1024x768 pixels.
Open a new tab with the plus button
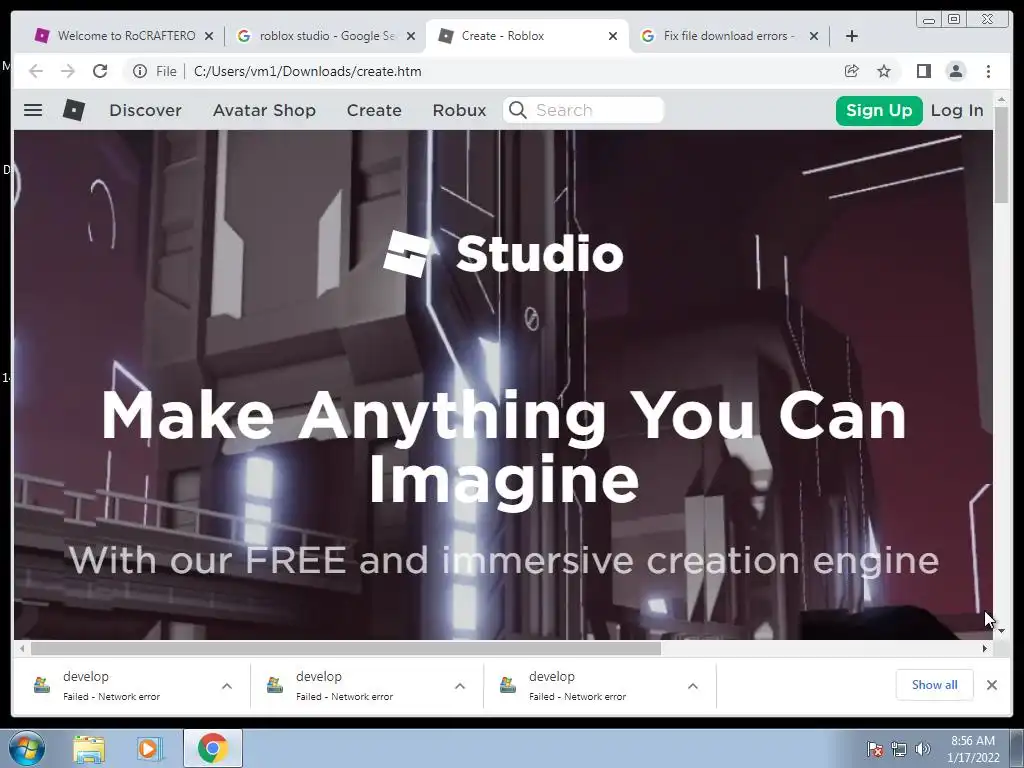852,36
